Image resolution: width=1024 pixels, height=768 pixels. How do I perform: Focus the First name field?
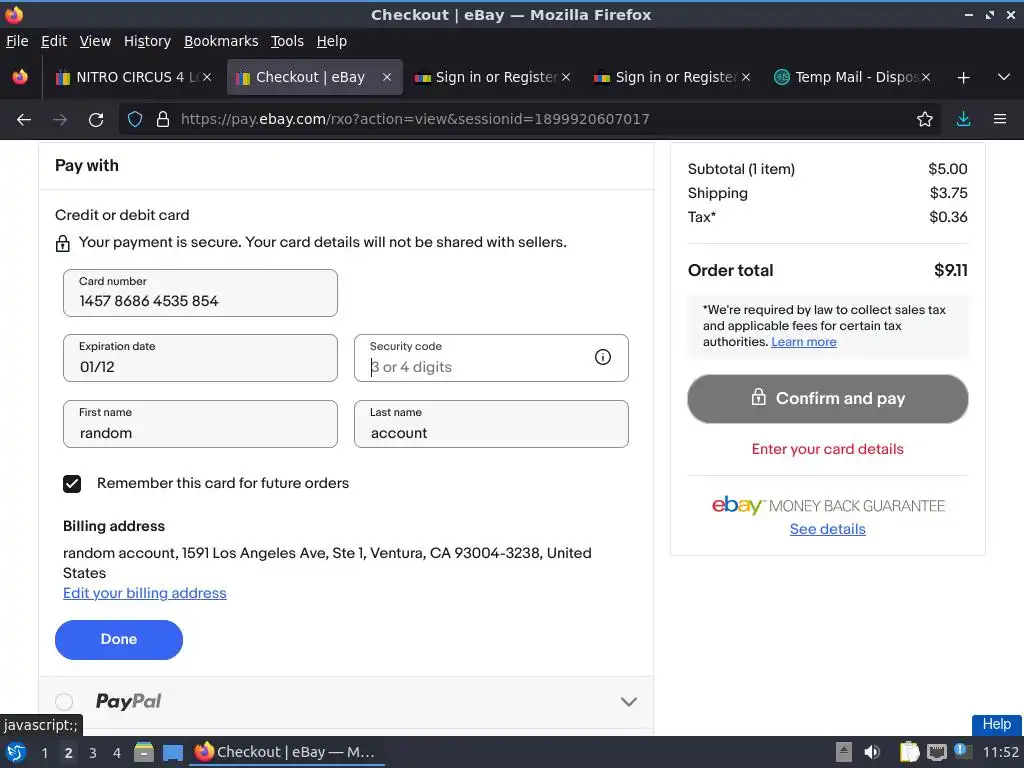200,424
